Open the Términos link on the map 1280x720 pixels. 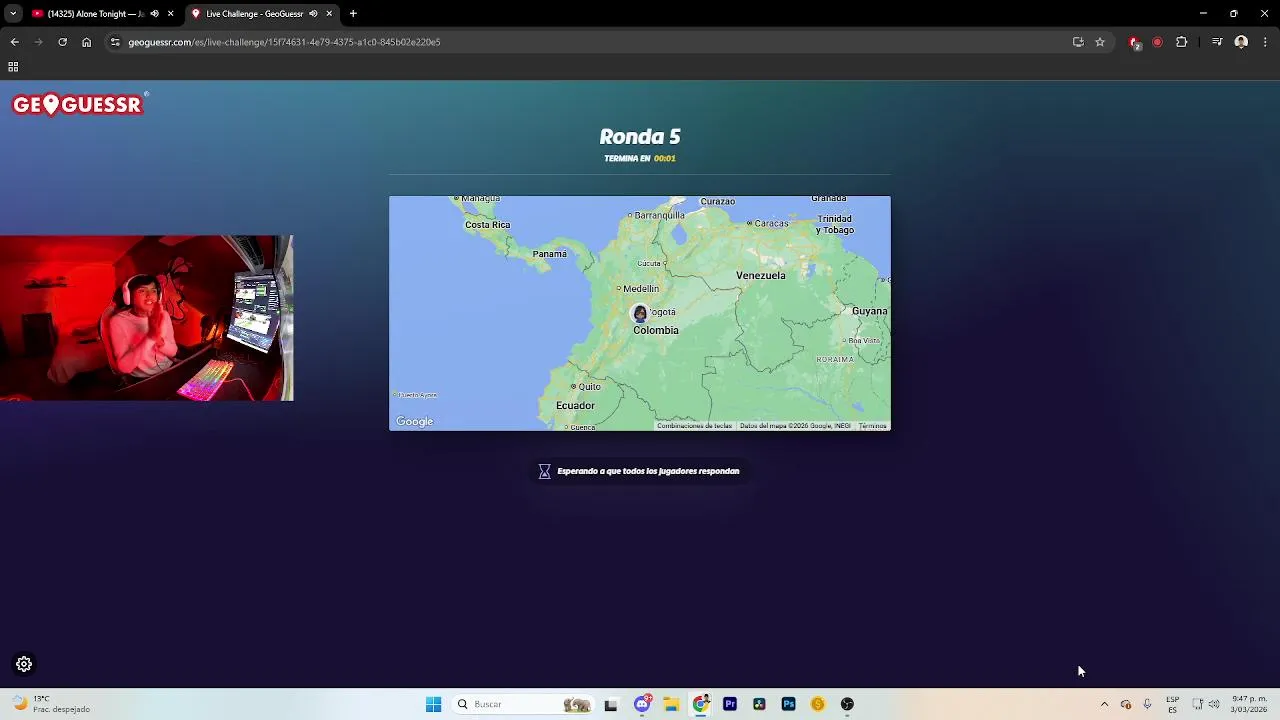pyautogui.click(x=872, y=426)
